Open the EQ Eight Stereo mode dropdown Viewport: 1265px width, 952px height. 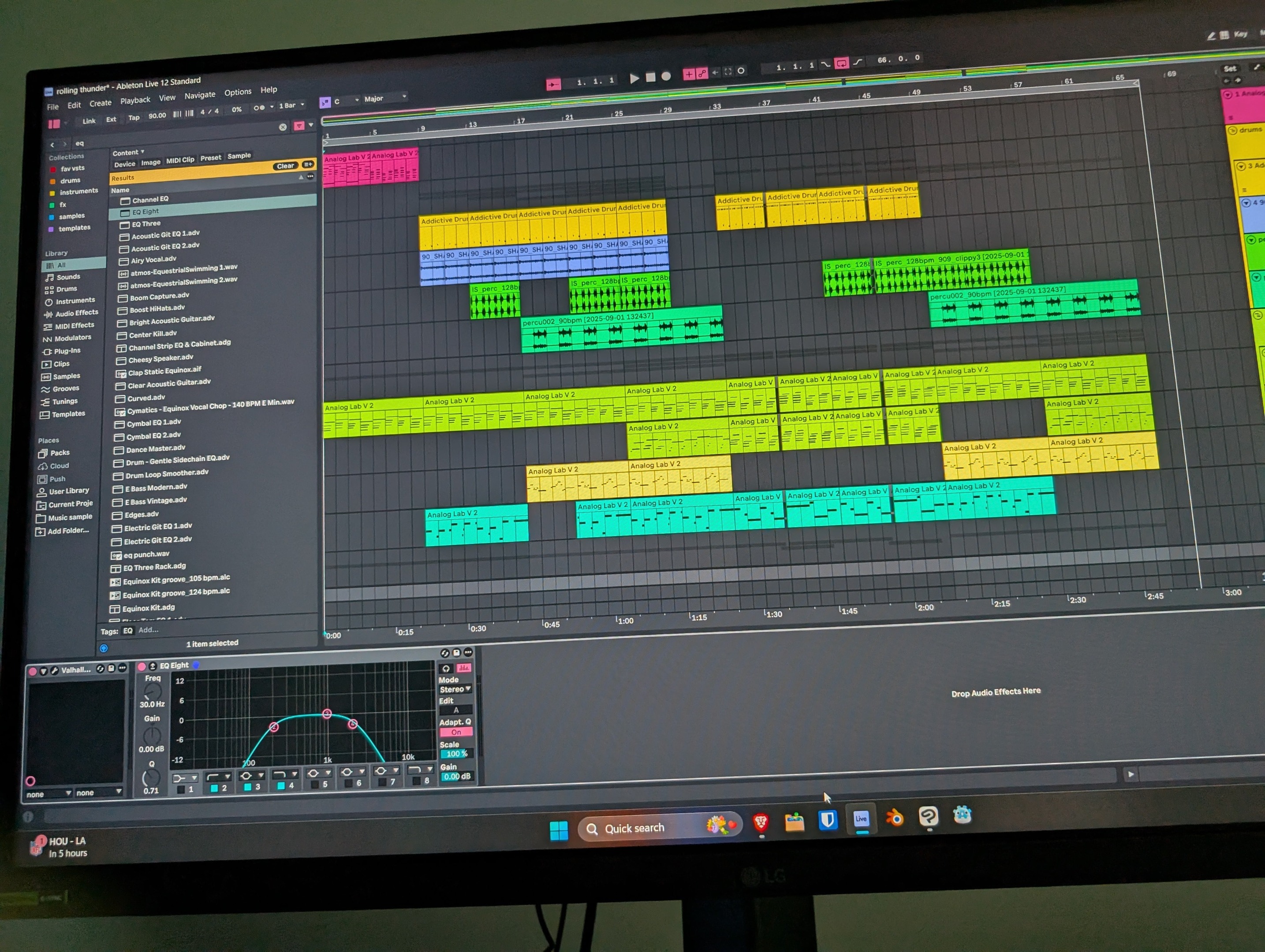click(455, 689)
